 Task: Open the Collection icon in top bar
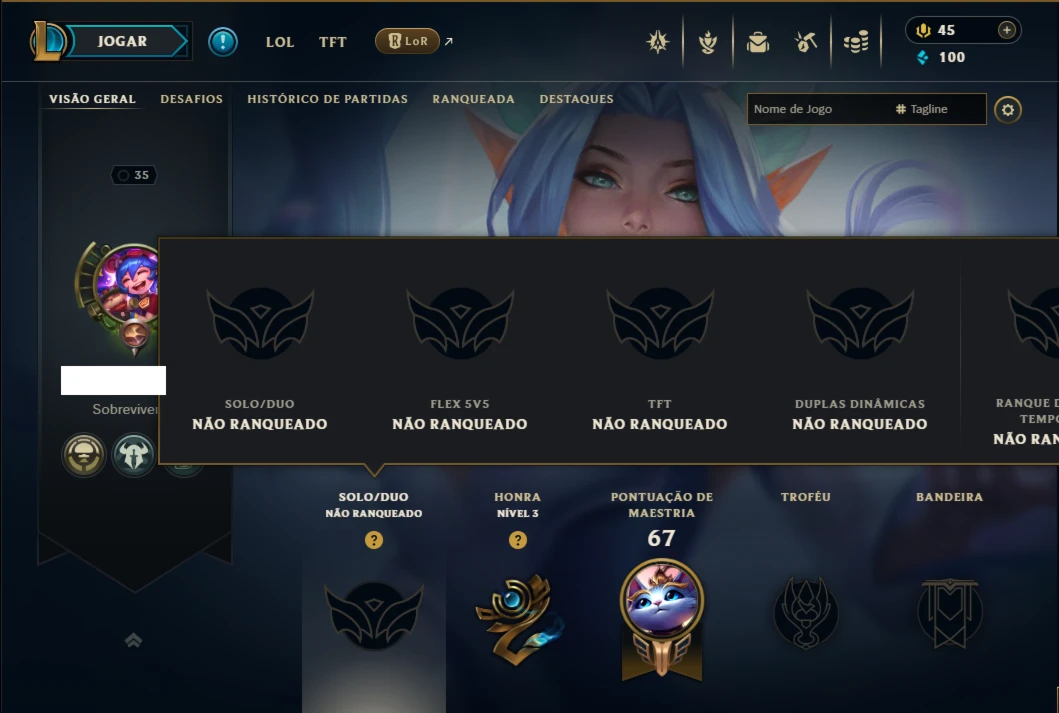click(x=708, y=43)
